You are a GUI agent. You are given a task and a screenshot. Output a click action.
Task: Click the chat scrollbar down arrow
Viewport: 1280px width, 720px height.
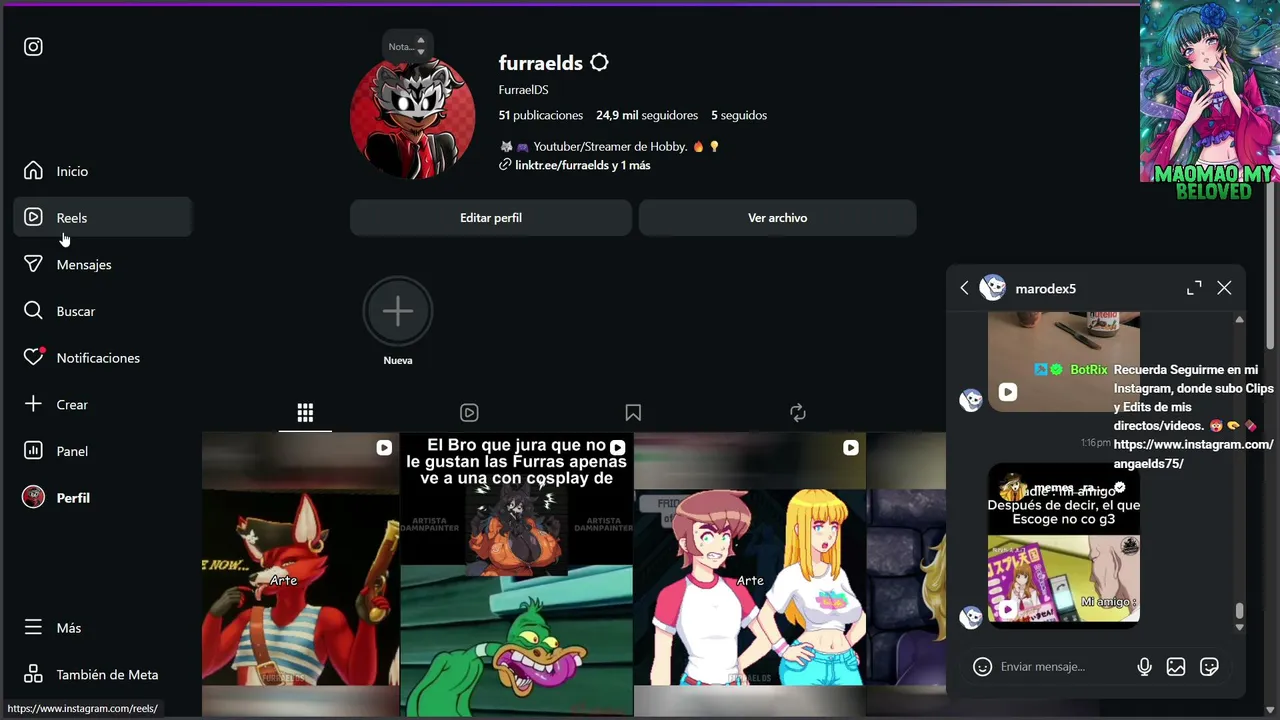pos(1240,627)
